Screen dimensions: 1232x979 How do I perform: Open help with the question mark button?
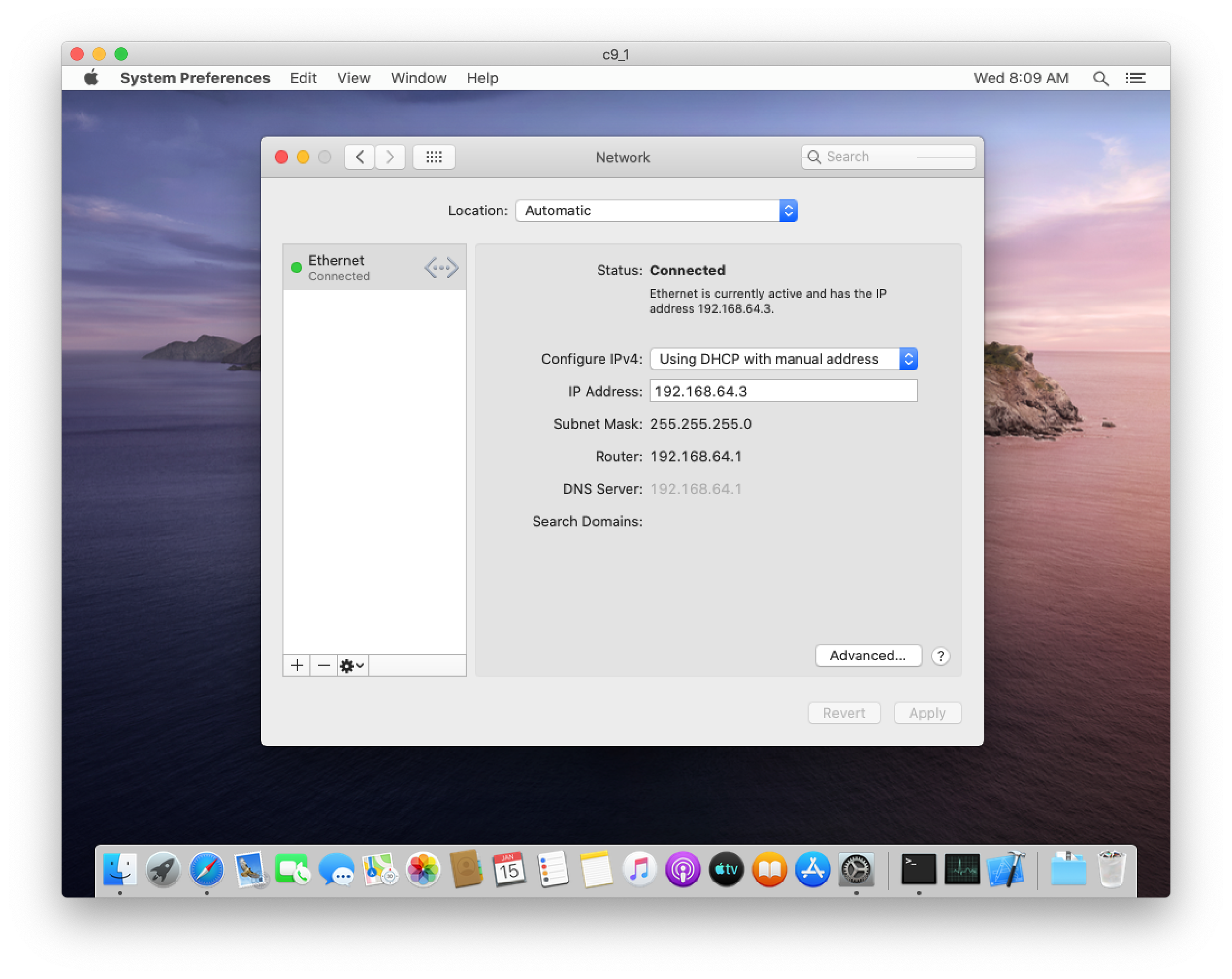coord(940,656)
